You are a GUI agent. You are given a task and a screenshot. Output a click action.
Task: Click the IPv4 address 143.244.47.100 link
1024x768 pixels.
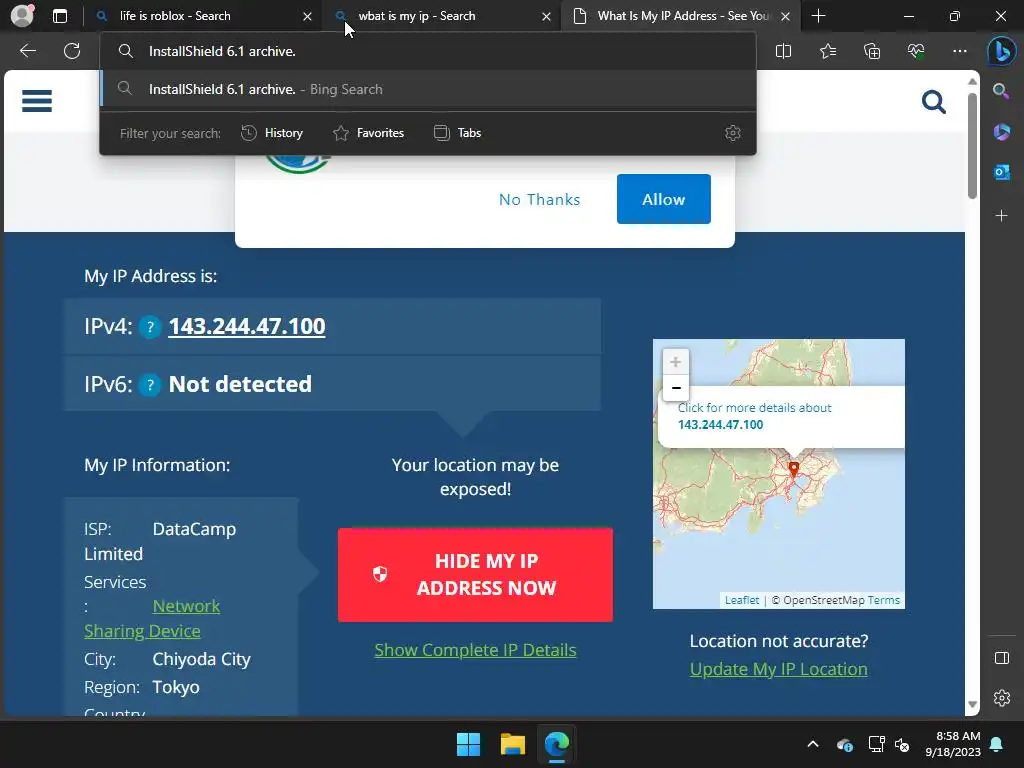coord(247,327)
